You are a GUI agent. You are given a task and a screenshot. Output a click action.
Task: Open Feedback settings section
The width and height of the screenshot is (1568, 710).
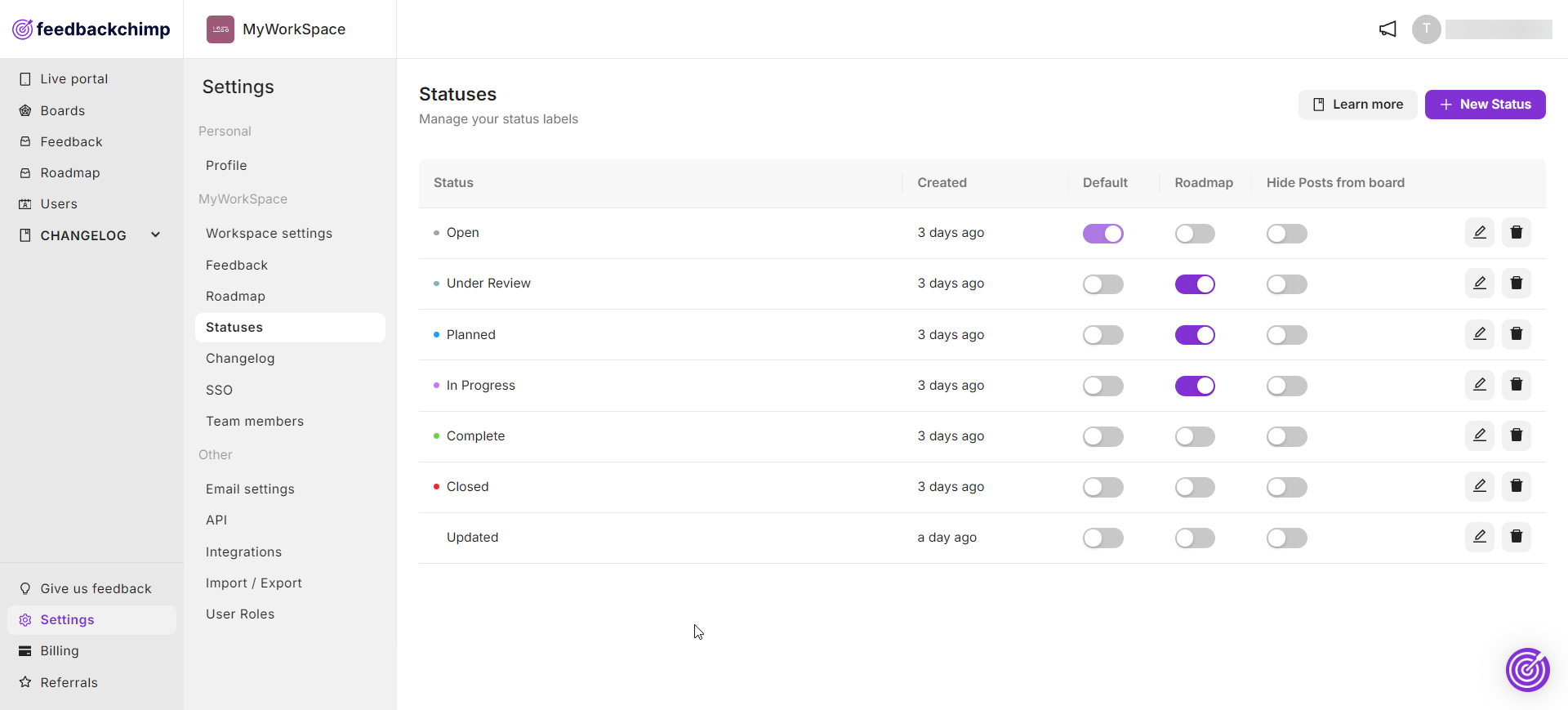pos(237,266)
